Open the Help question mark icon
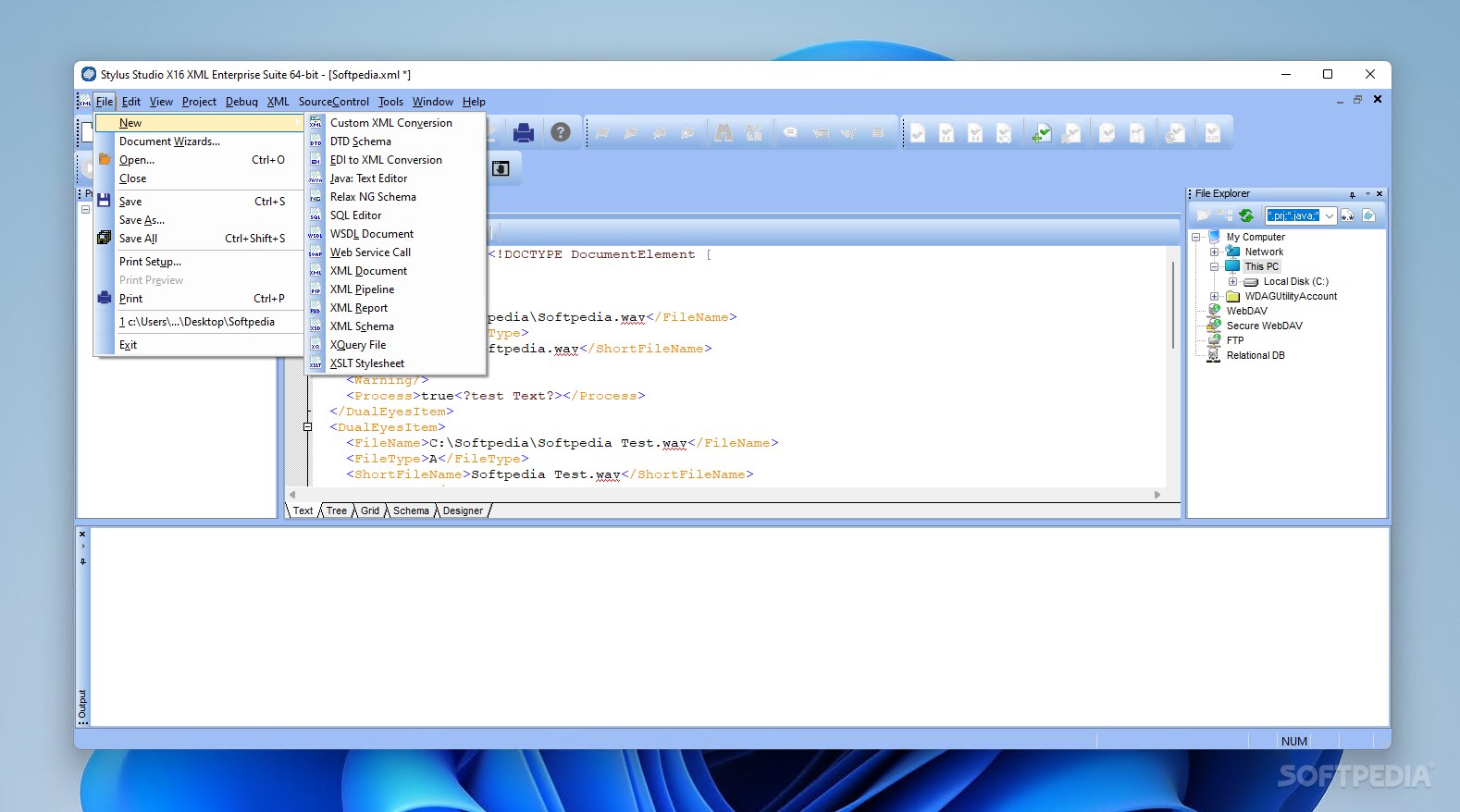 click(561, 132)
